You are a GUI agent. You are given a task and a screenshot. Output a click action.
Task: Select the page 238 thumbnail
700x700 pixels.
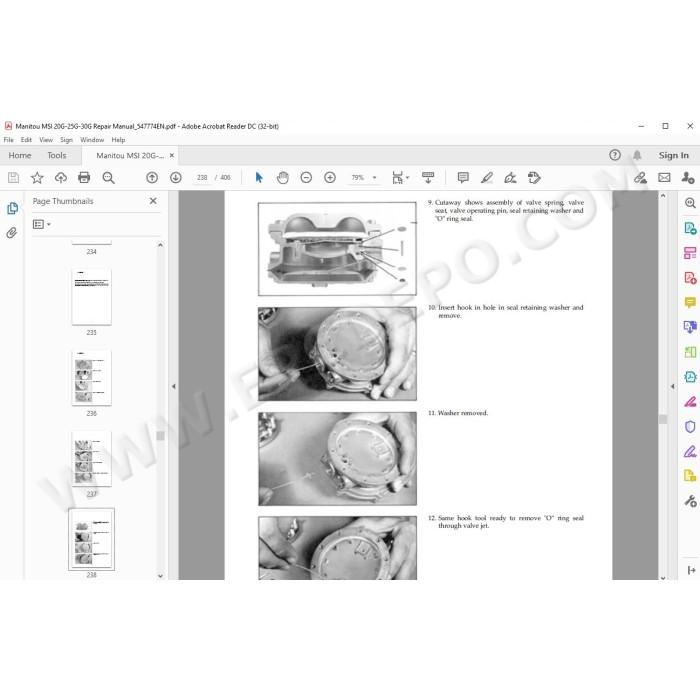(x=92, y=539)
